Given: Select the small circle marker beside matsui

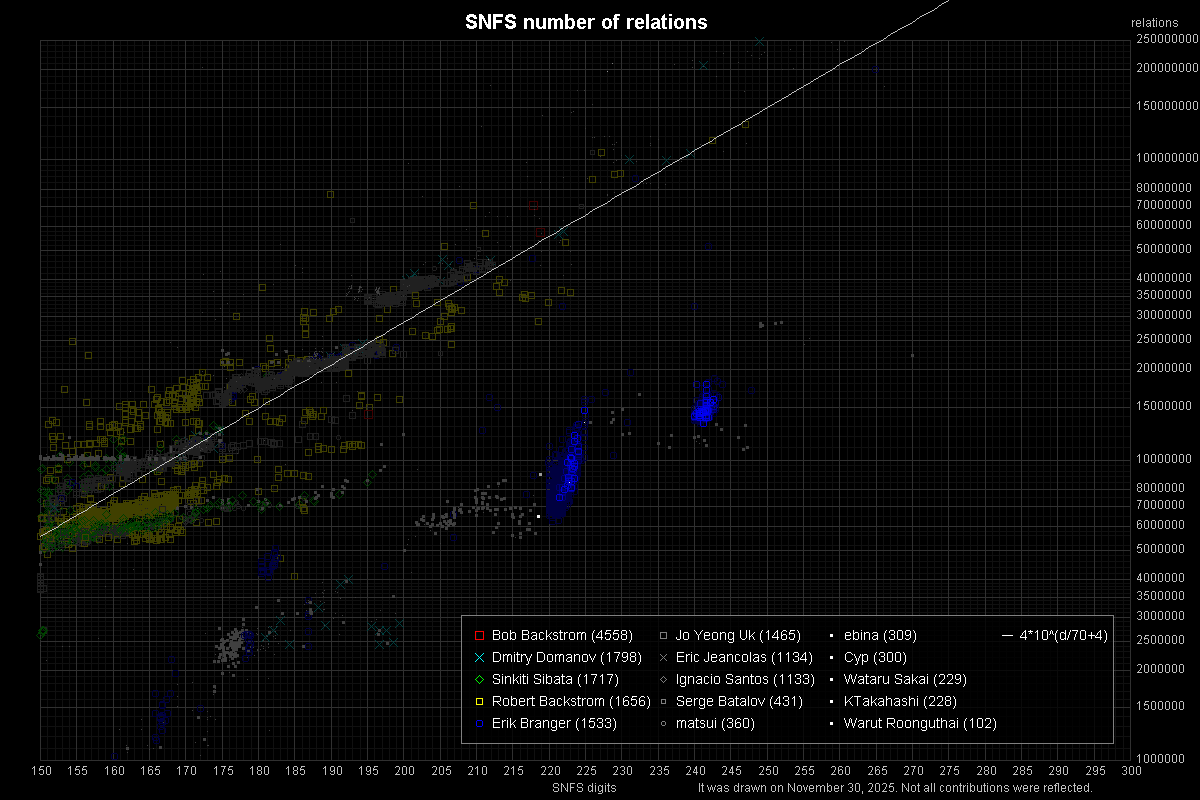Looking at the screenshot, I should point(663,723).
